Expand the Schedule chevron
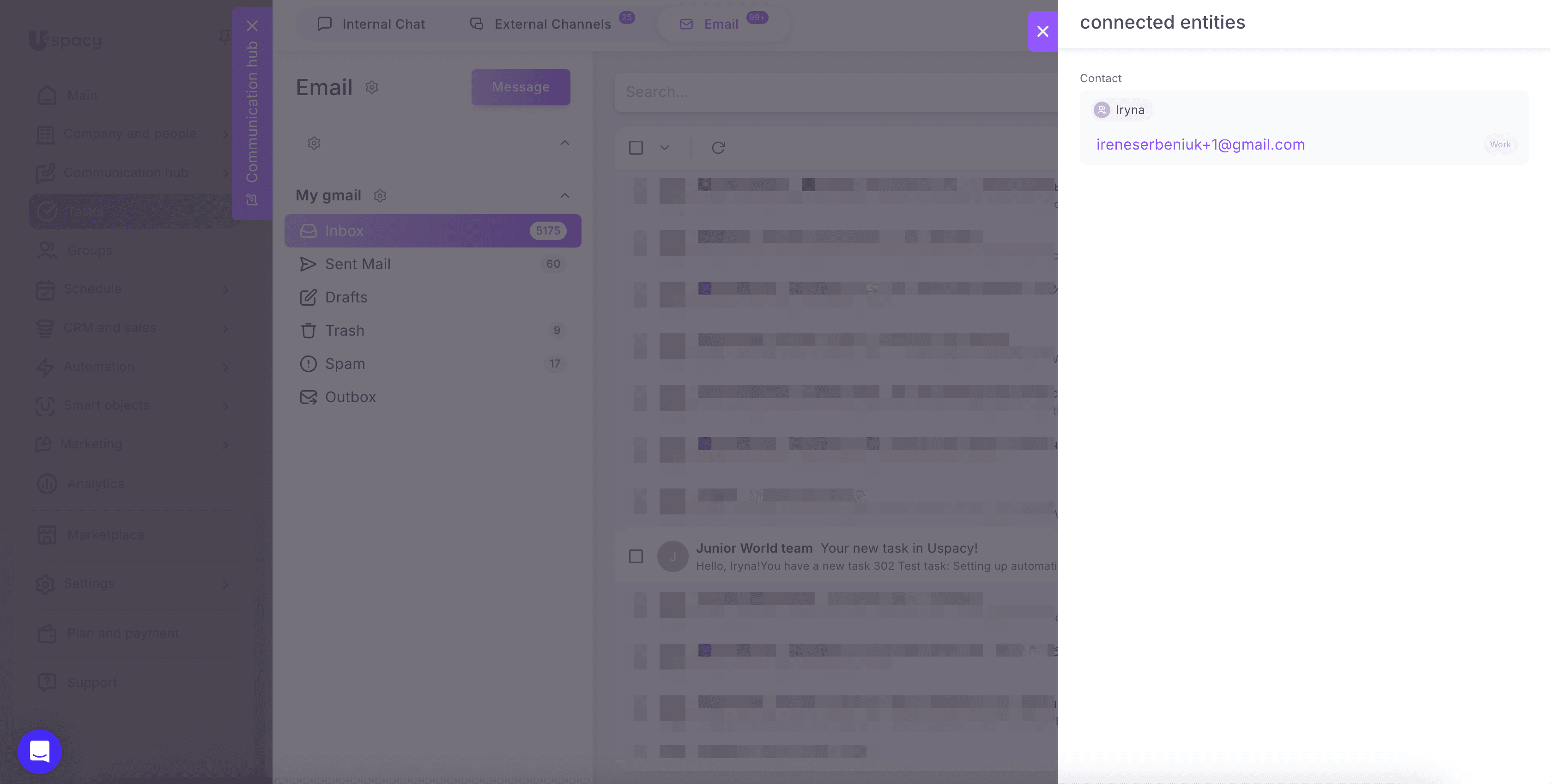This screenshot has width=1551, height=784. point(225,289)
